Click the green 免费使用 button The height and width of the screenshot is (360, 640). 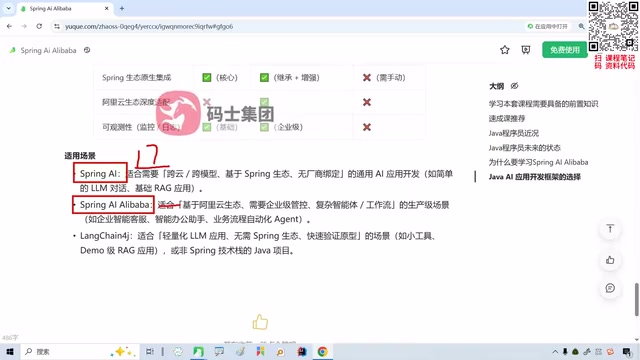tap(564, 50)
